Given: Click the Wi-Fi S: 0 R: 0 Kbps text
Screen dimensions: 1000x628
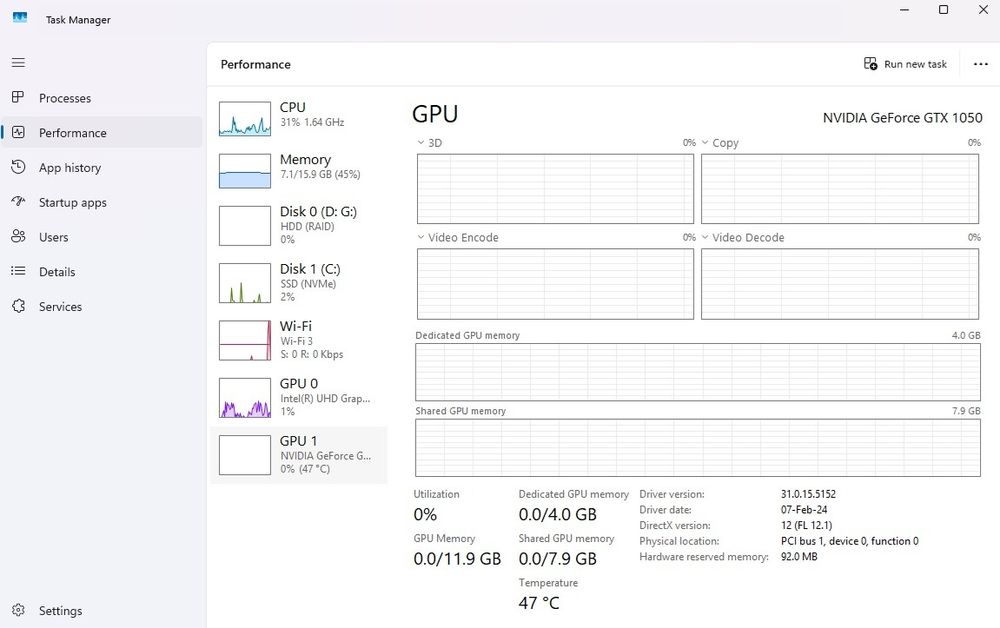Looking at the screenshot, I should click(312, 354).
